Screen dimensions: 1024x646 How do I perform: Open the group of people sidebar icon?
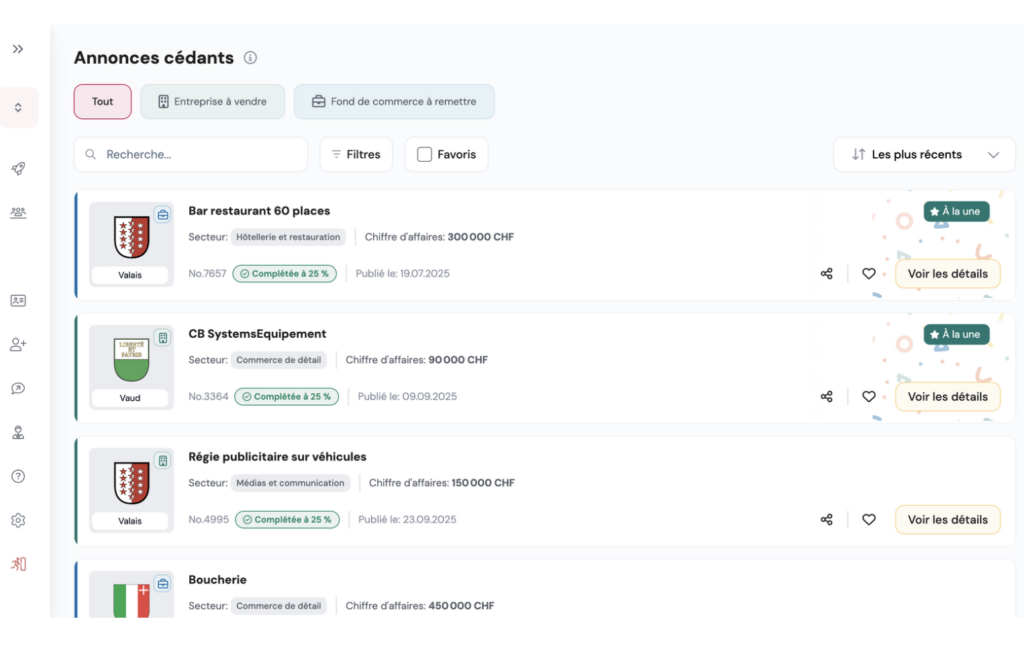(18, 213)
